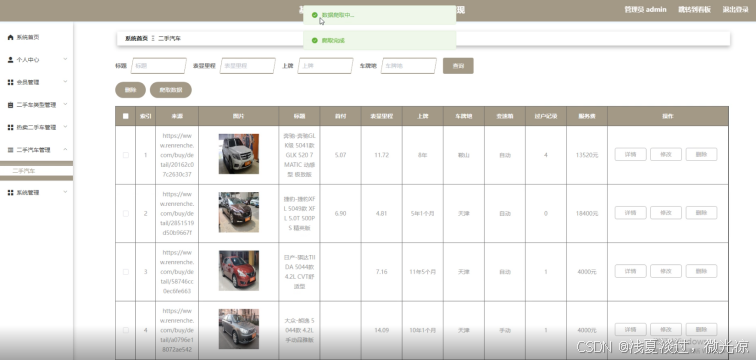Click the 爬取数据 button
756x361 pixels.
click(x=171, y=90)
